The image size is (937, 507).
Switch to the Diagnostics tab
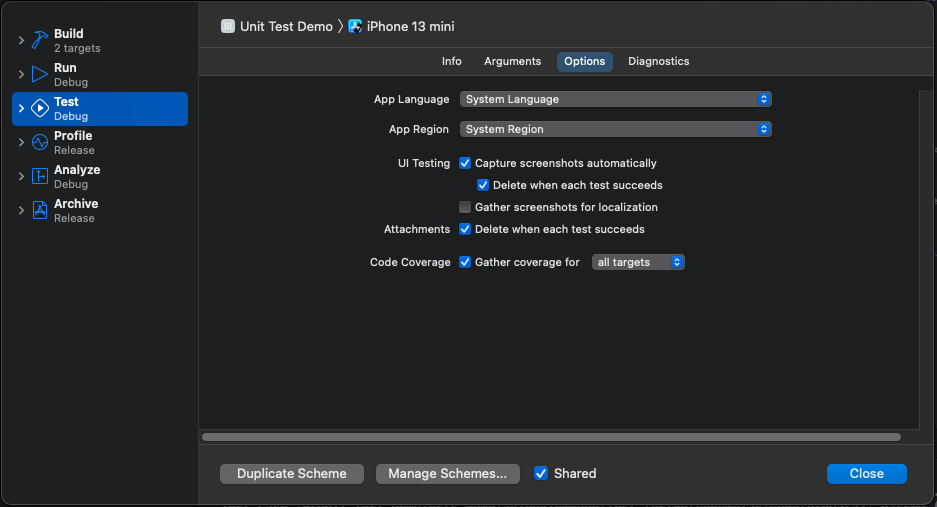tap(659, 62)
